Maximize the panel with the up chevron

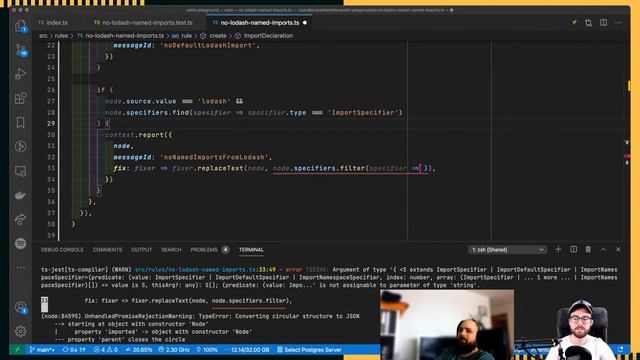(x=603, y=249)
